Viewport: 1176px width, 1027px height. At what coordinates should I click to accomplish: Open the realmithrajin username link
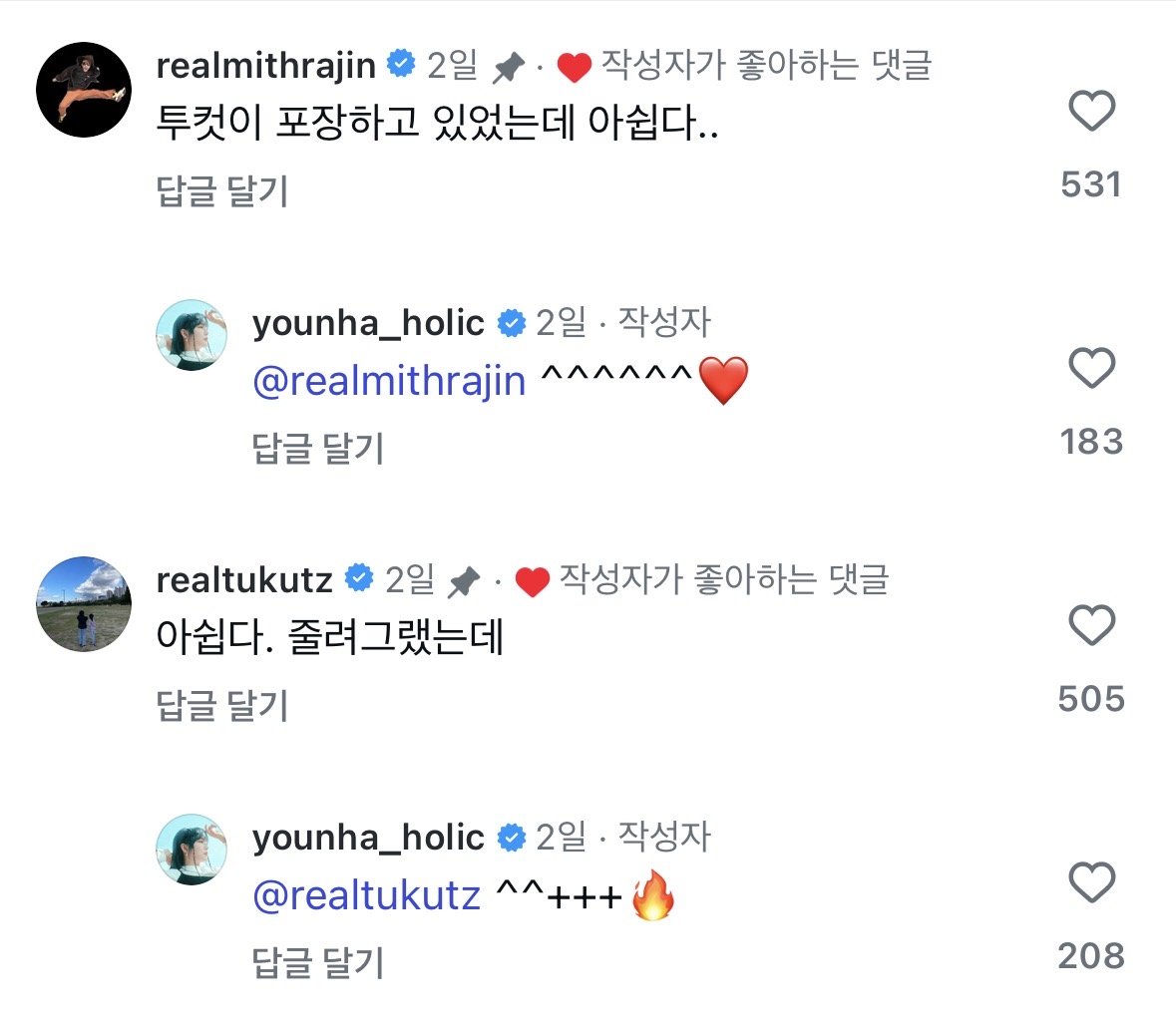tap(265, 66)
